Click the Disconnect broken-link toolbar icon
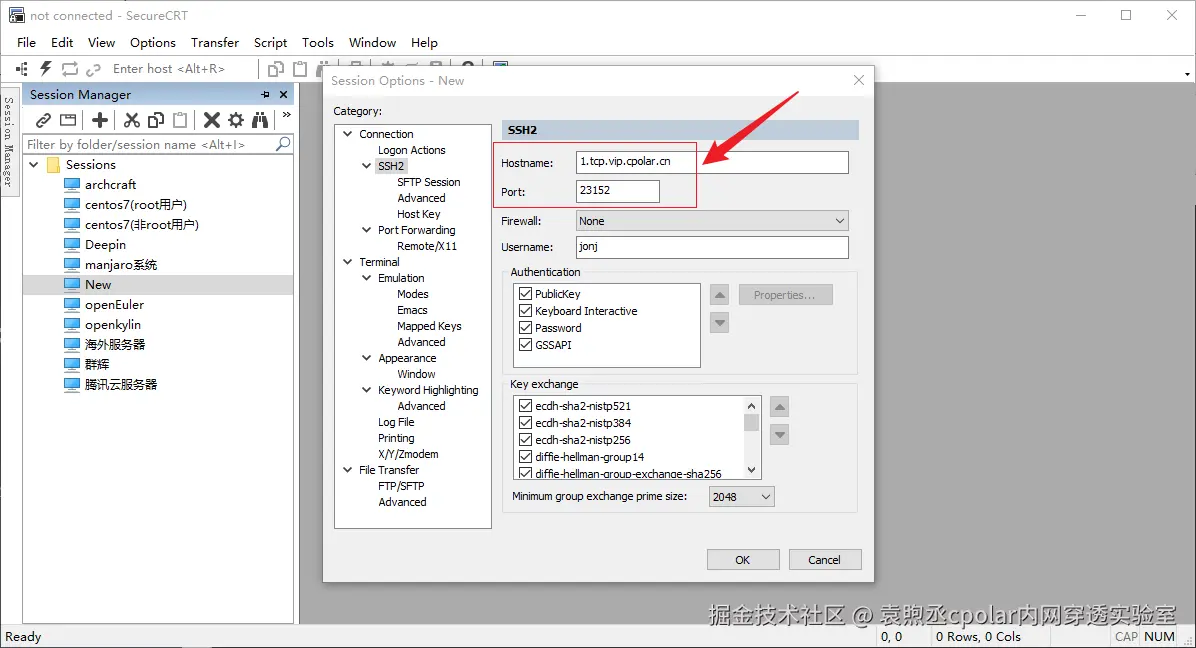 pos(93,69)
